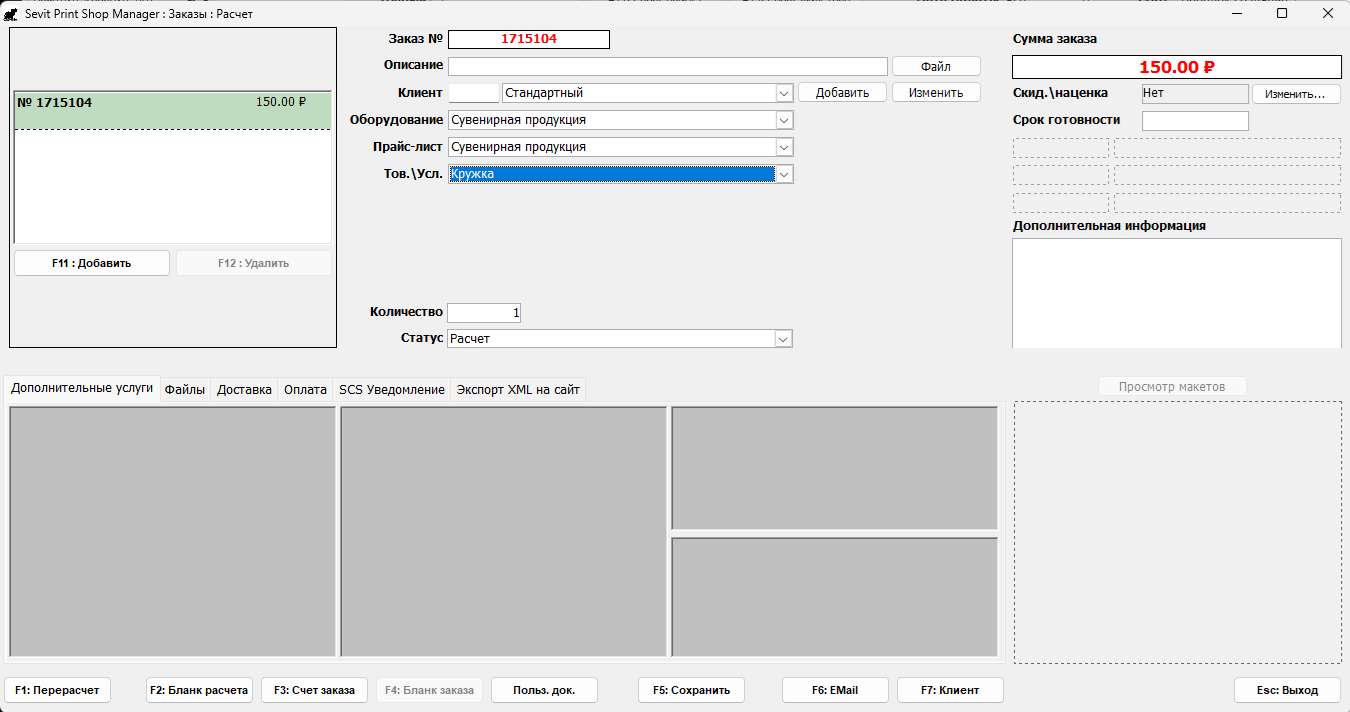The image size is (1350, 712).
Task: Click the F3: Счет заказа button
Action: [314, 690]
